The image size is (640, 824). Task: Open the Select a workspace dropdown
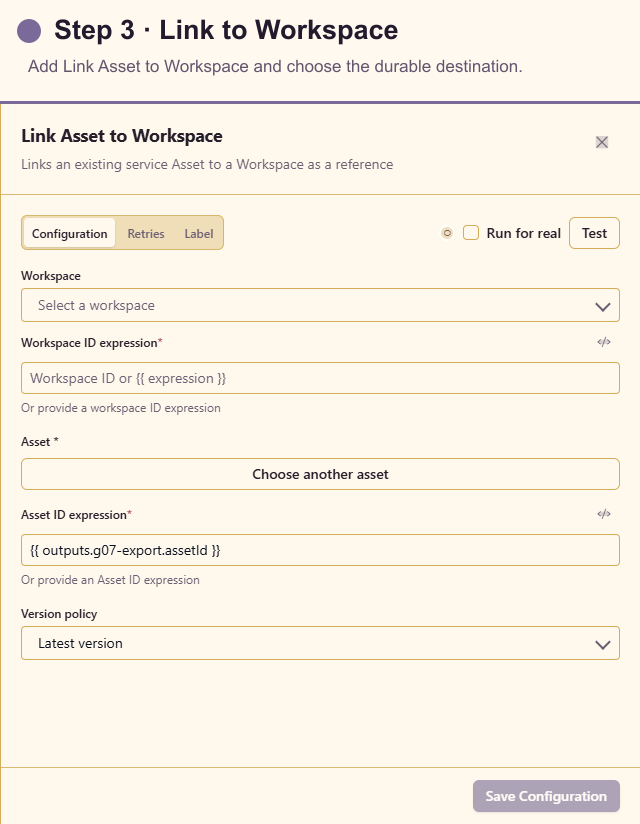coord(321,305)
